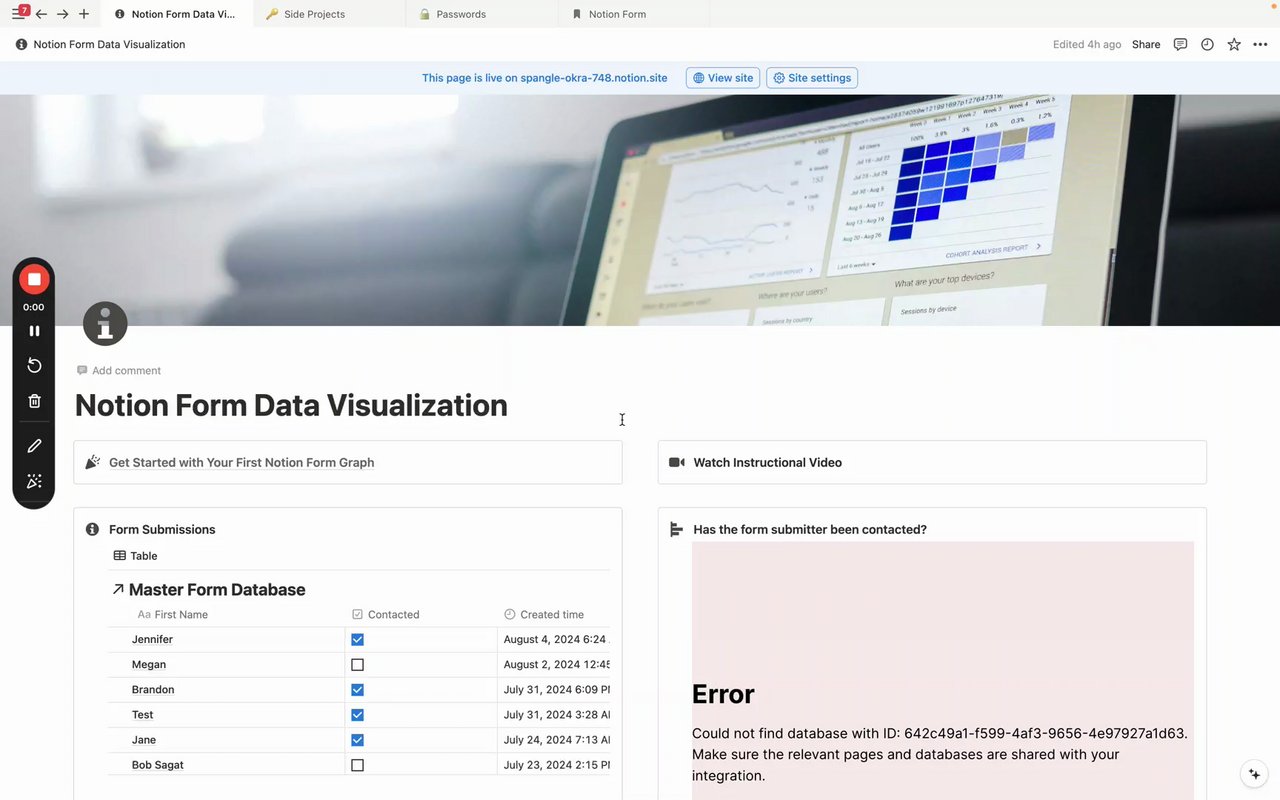Screen dimensions: 1280x800
Task: Click the breadcrumb page title in top bar
Action: pyautogui.click(x=109, y=44)
